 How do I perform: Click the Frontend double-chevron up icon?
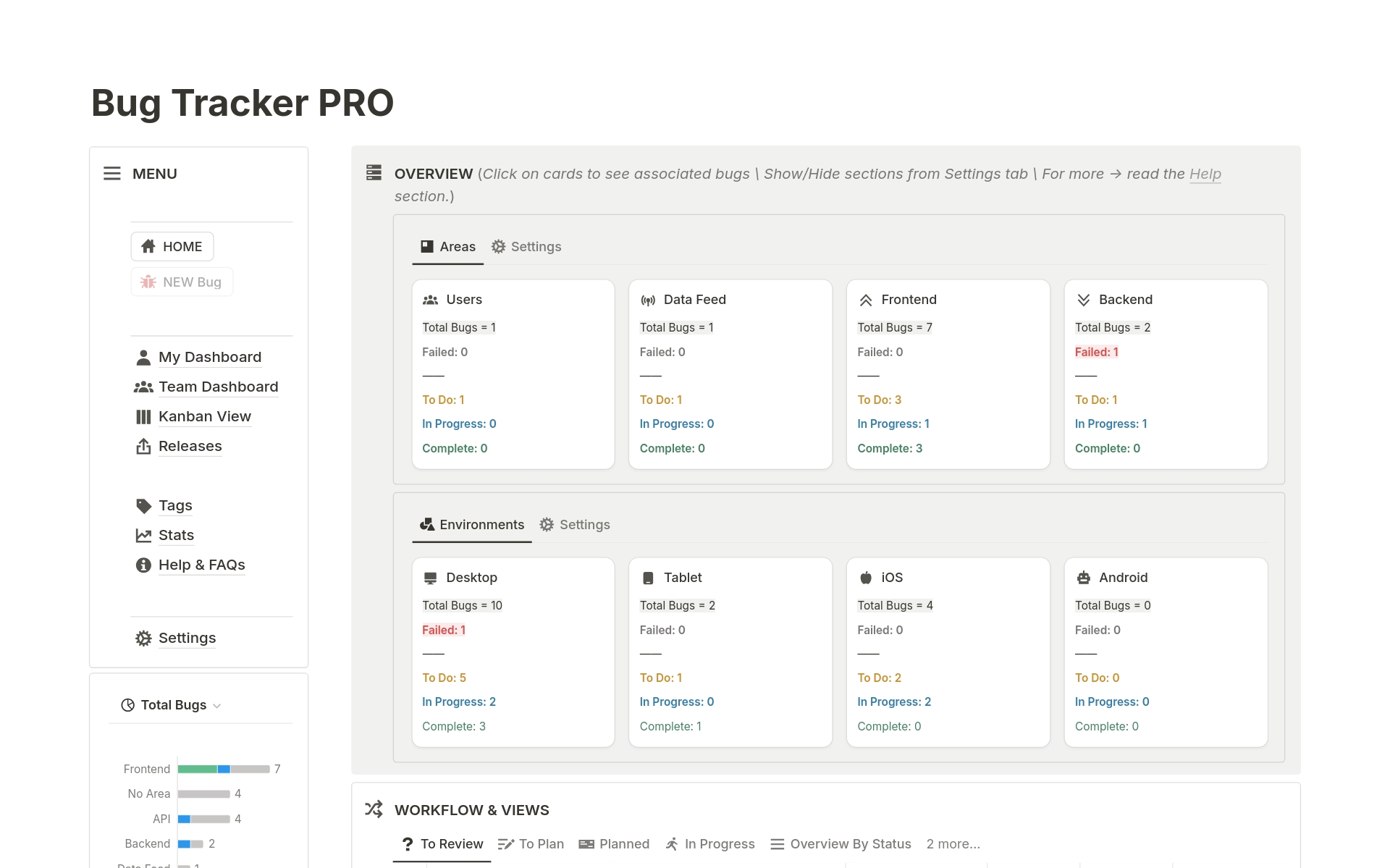point(865,300)
